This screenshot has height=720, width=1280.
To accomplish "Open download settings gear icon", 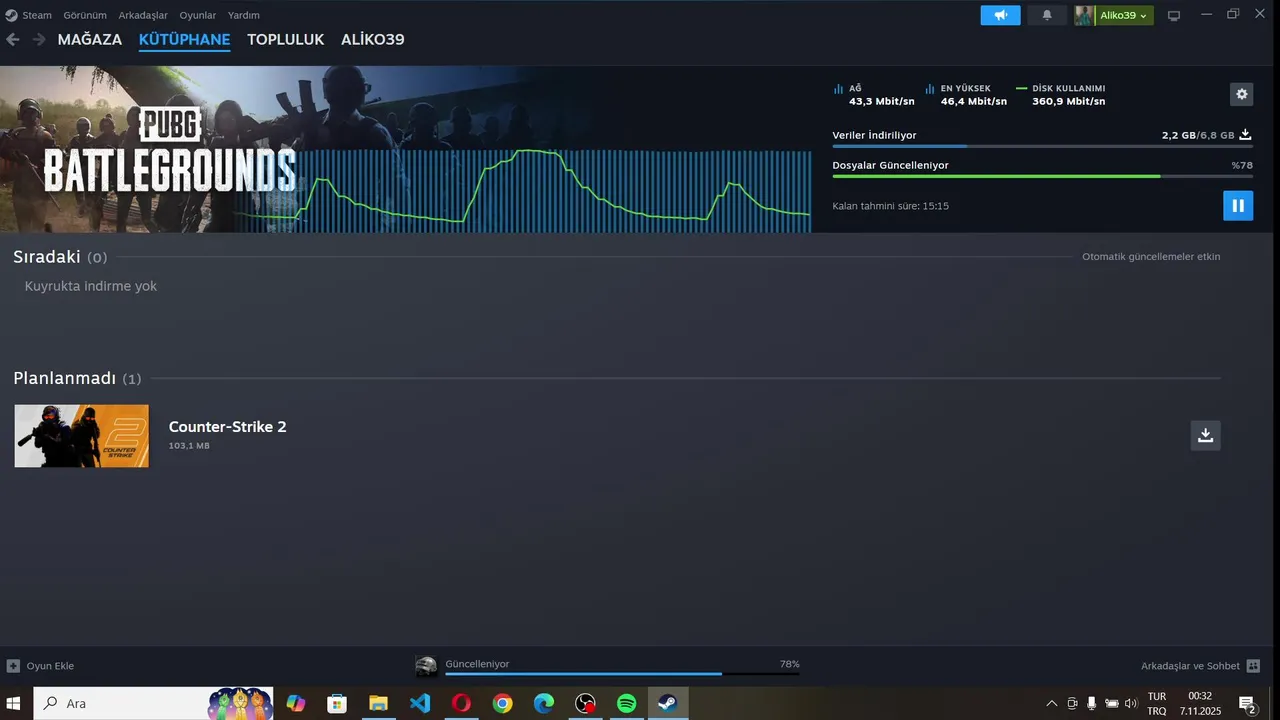I will 1241,94.
